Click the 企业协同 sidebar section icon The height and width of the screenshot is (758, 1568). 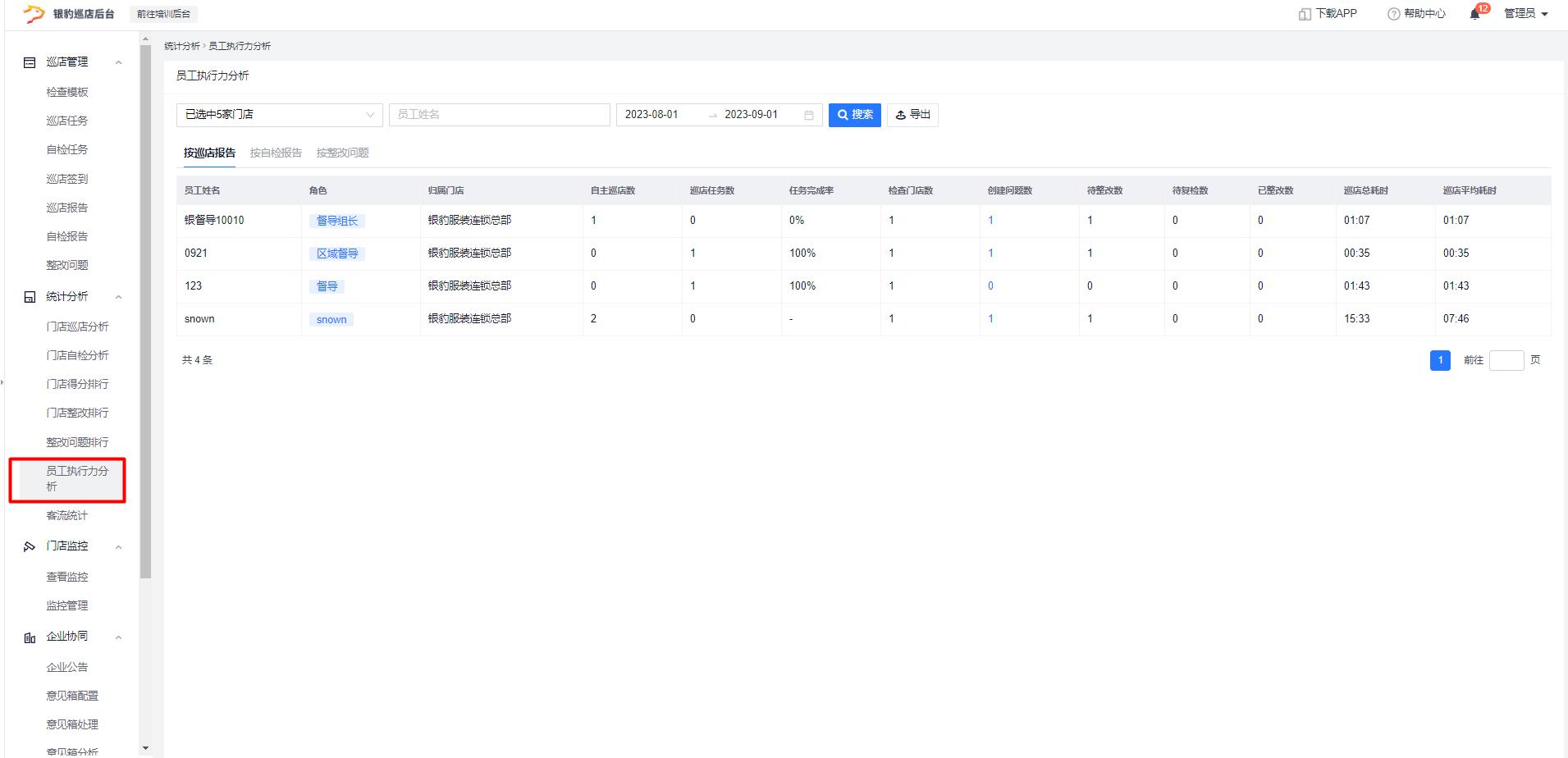[30, 637]
